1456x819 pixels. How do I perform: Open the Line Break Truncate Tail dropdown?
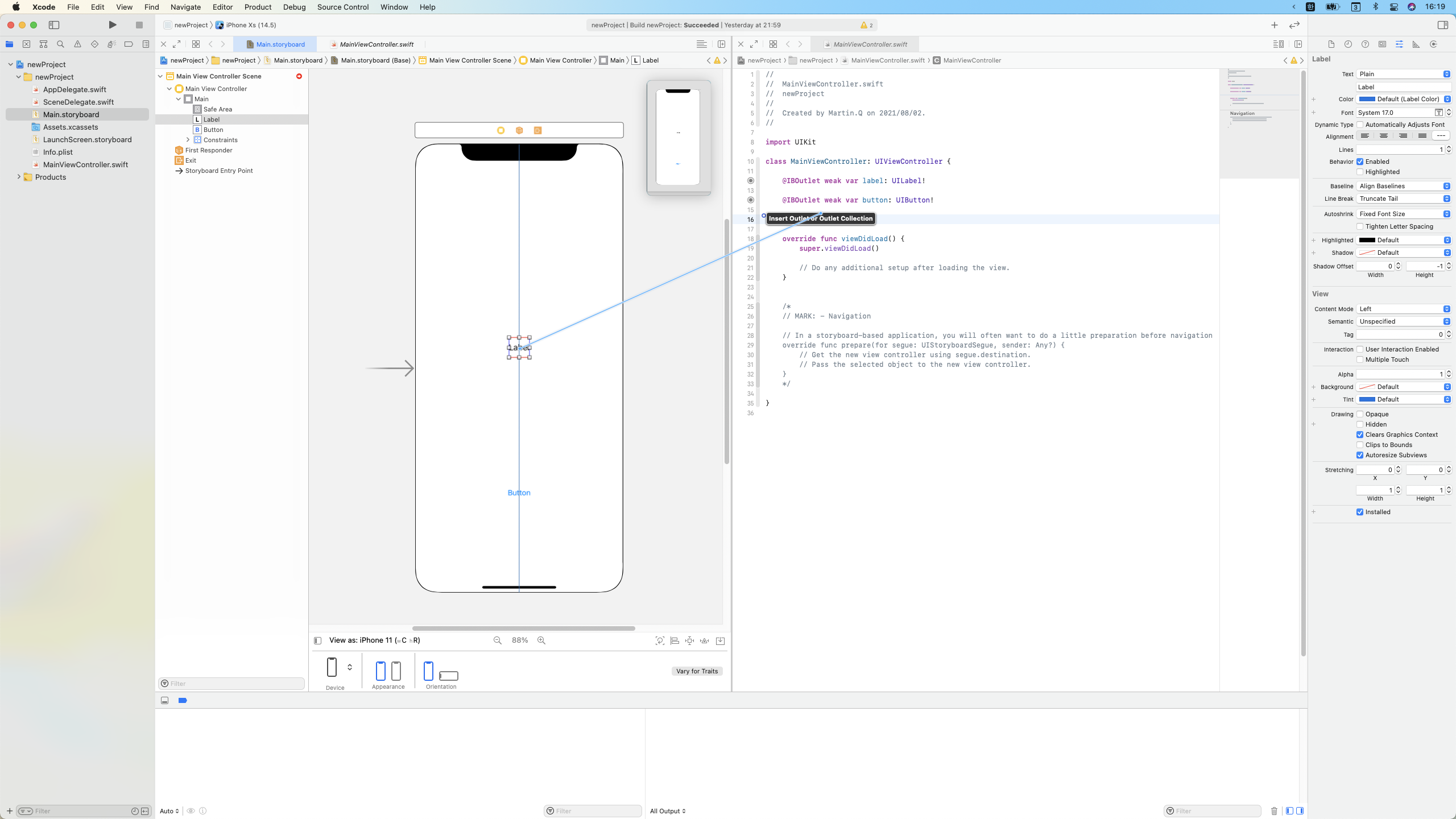coord(1404,198)
